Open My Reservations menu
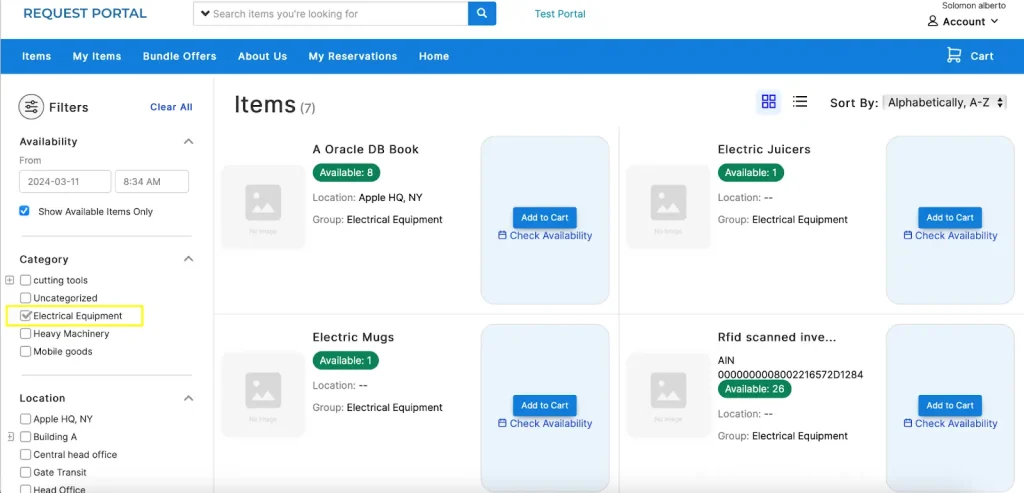 [x=353, y=56]
